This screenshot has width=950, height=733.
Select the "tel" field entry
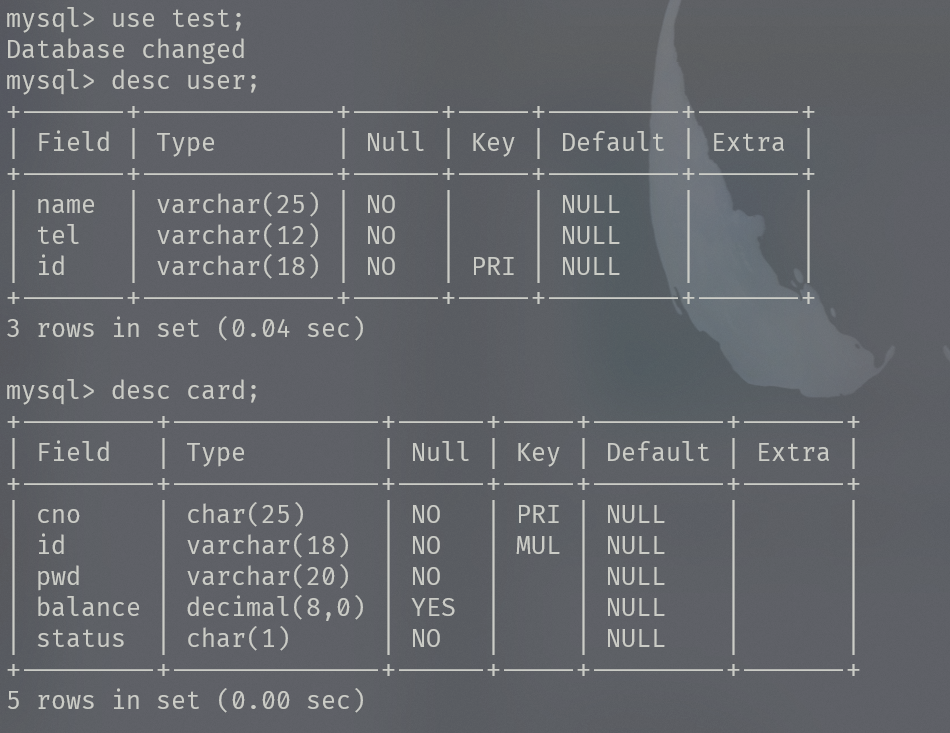tap(58, 235)
